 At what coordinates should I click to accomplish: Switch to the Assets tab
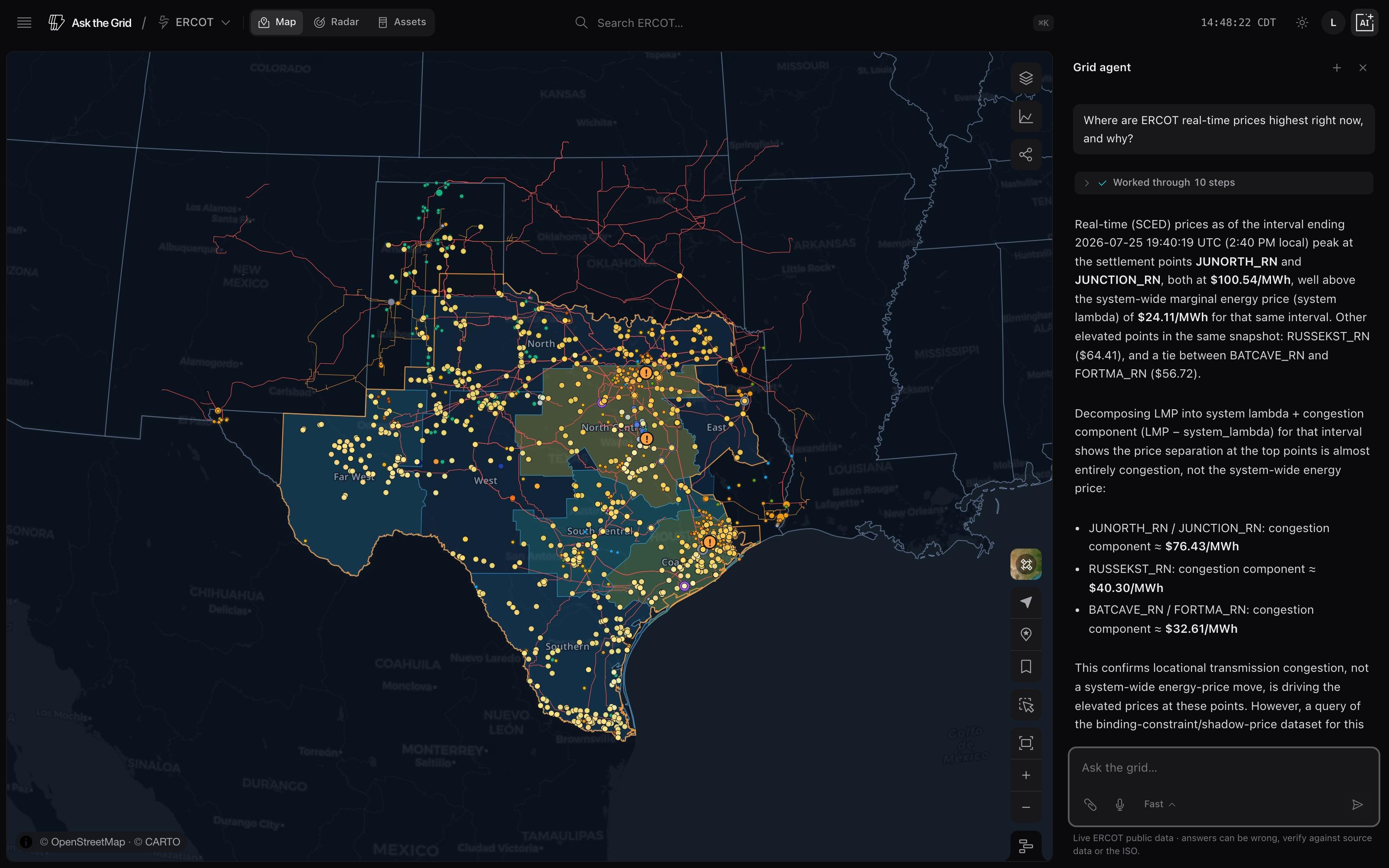(402, 23)
